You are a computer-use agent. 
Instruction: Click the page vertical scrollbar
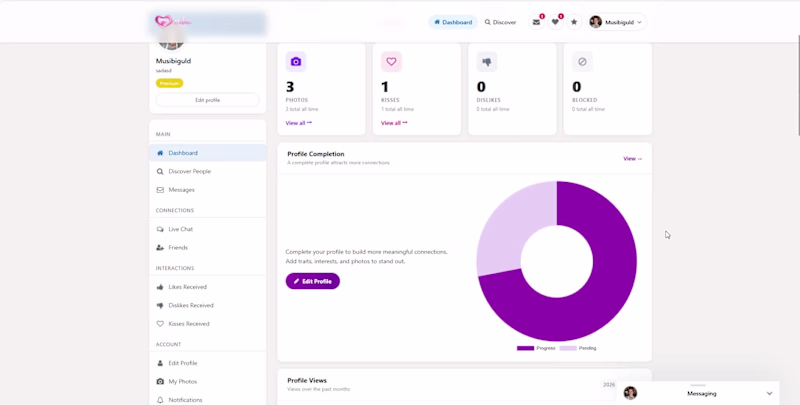[x=798, y=86]
